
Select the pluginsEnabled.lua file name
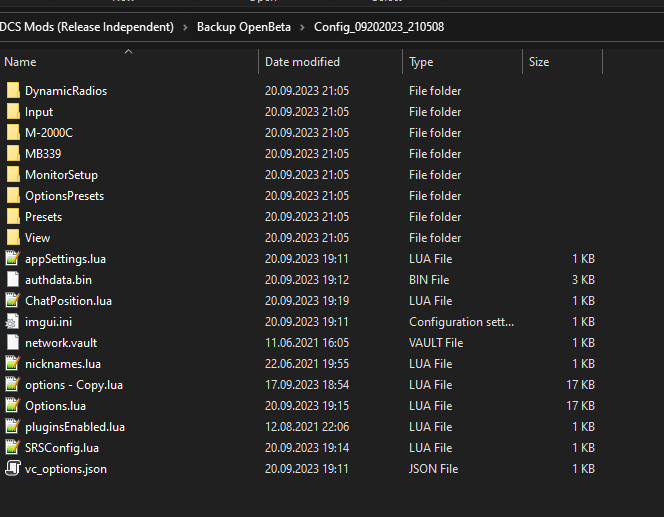click(75, 427)
